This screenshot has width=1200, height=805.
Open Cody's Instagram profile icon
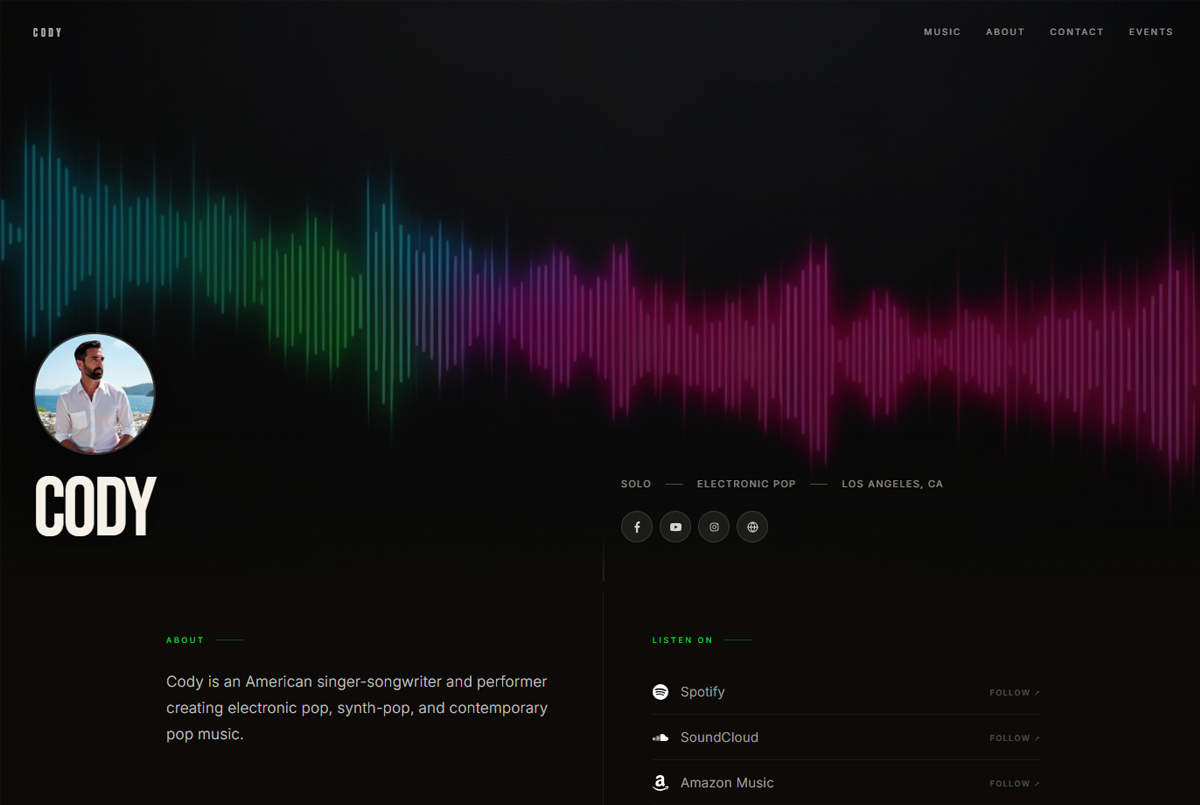(714, 527)
